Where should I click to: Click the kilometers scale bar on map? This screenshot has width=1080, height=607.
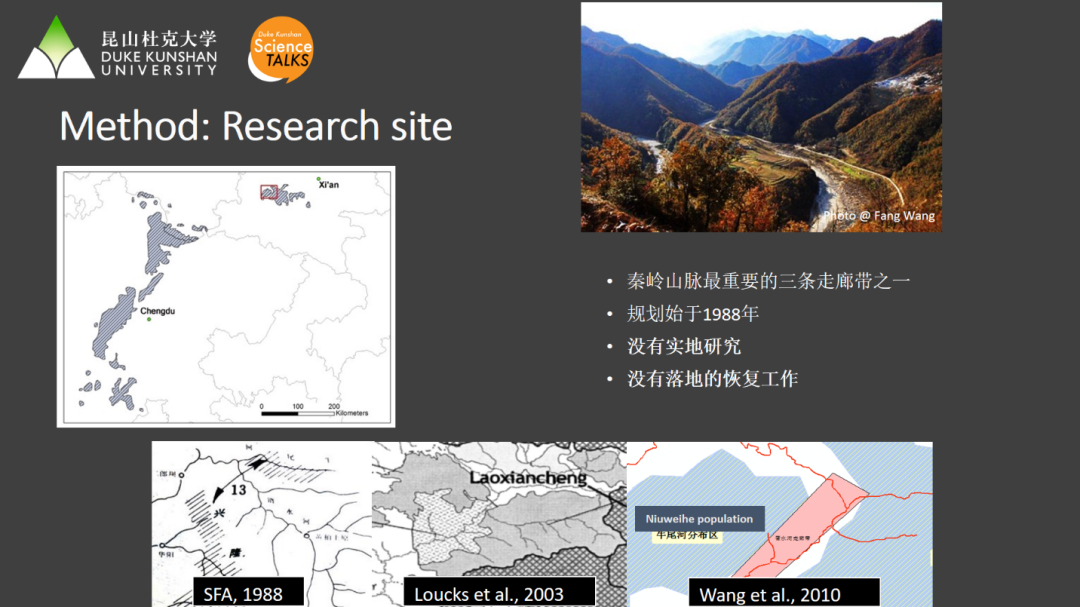[x=297, y=411]
